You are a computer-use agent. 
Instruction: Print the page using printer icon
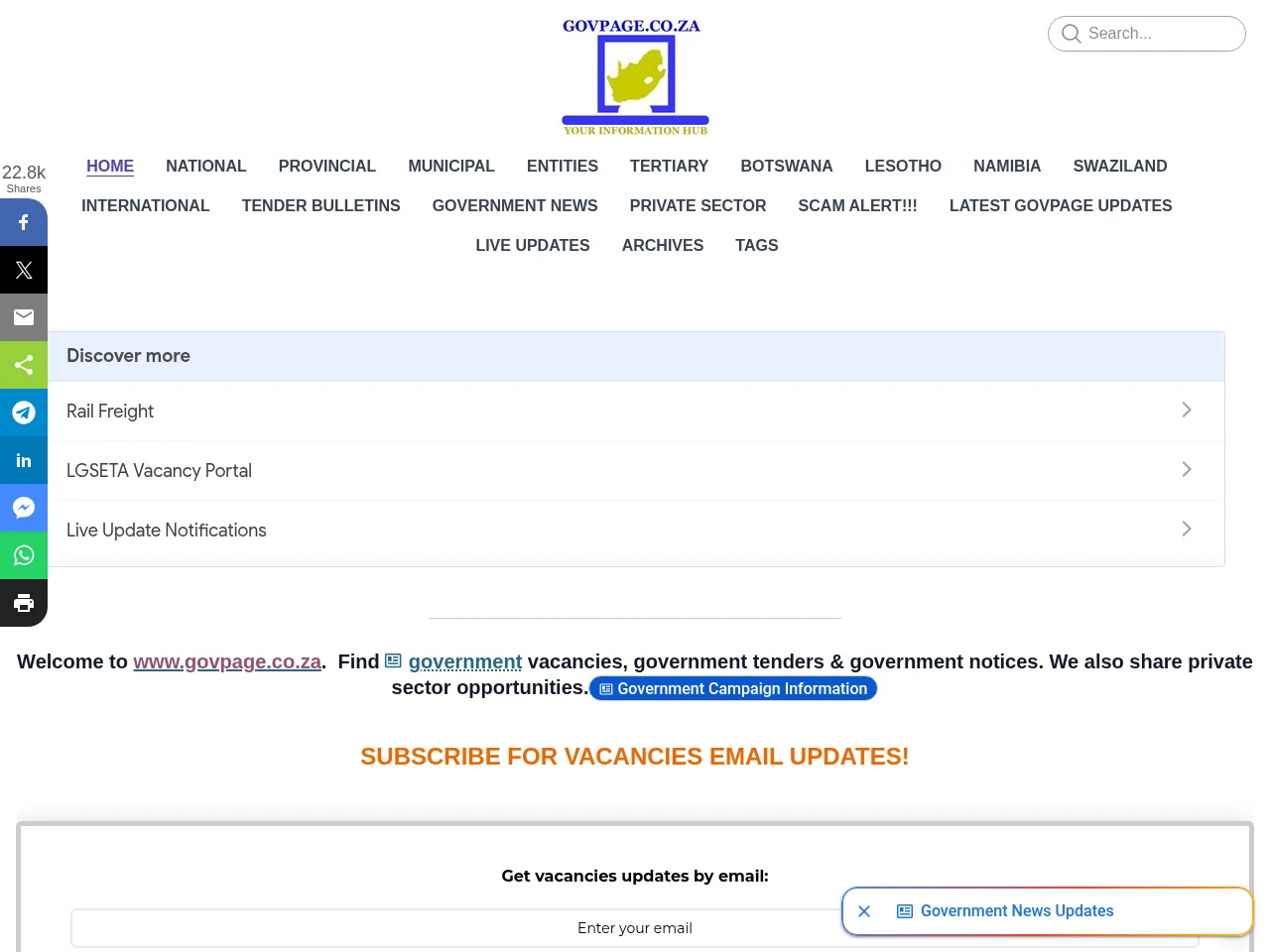(x=24, y=603)
